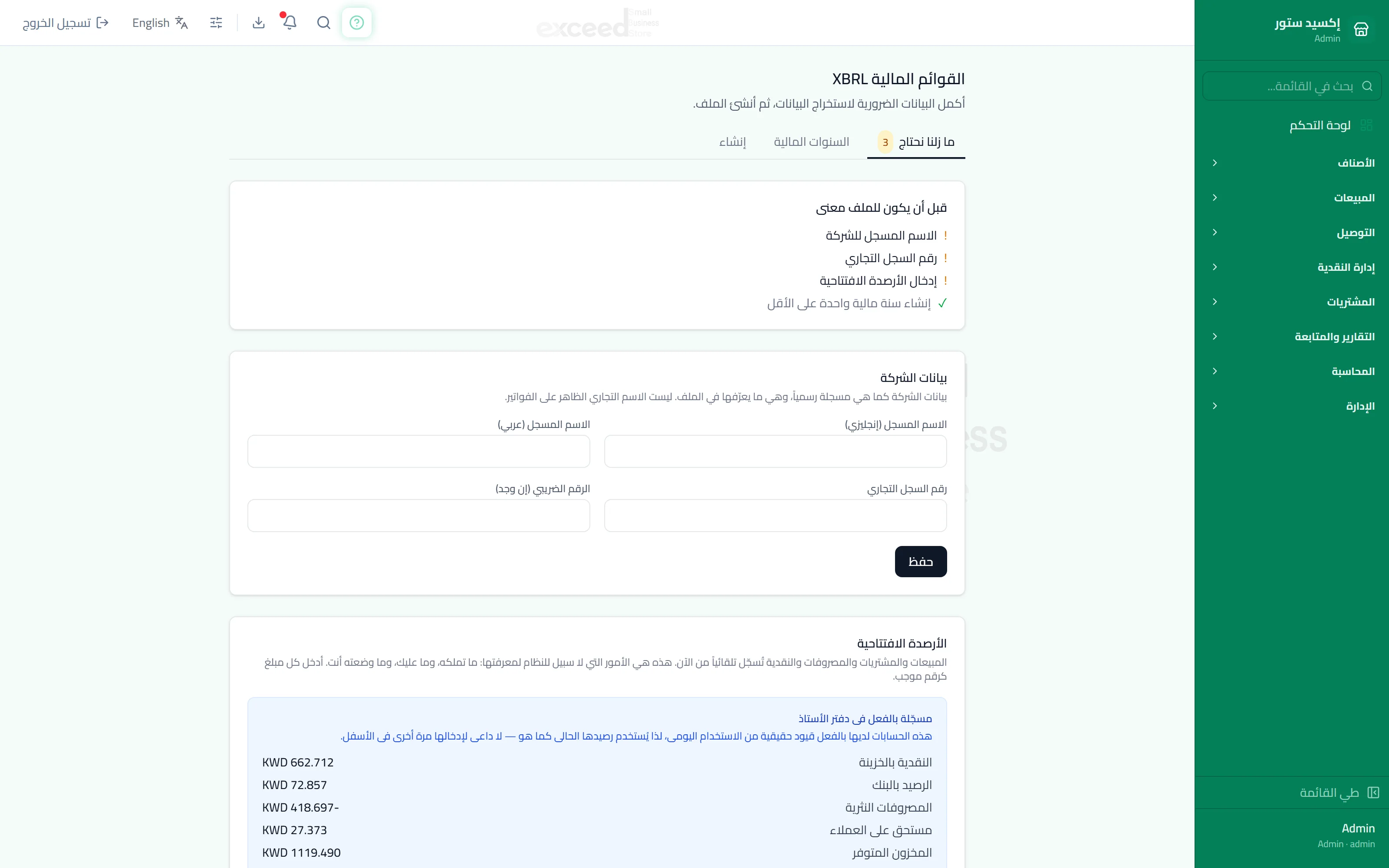
Task: Click the بيانات الشركة section heading
Action: pyautogui.click(x=913, y=378)
